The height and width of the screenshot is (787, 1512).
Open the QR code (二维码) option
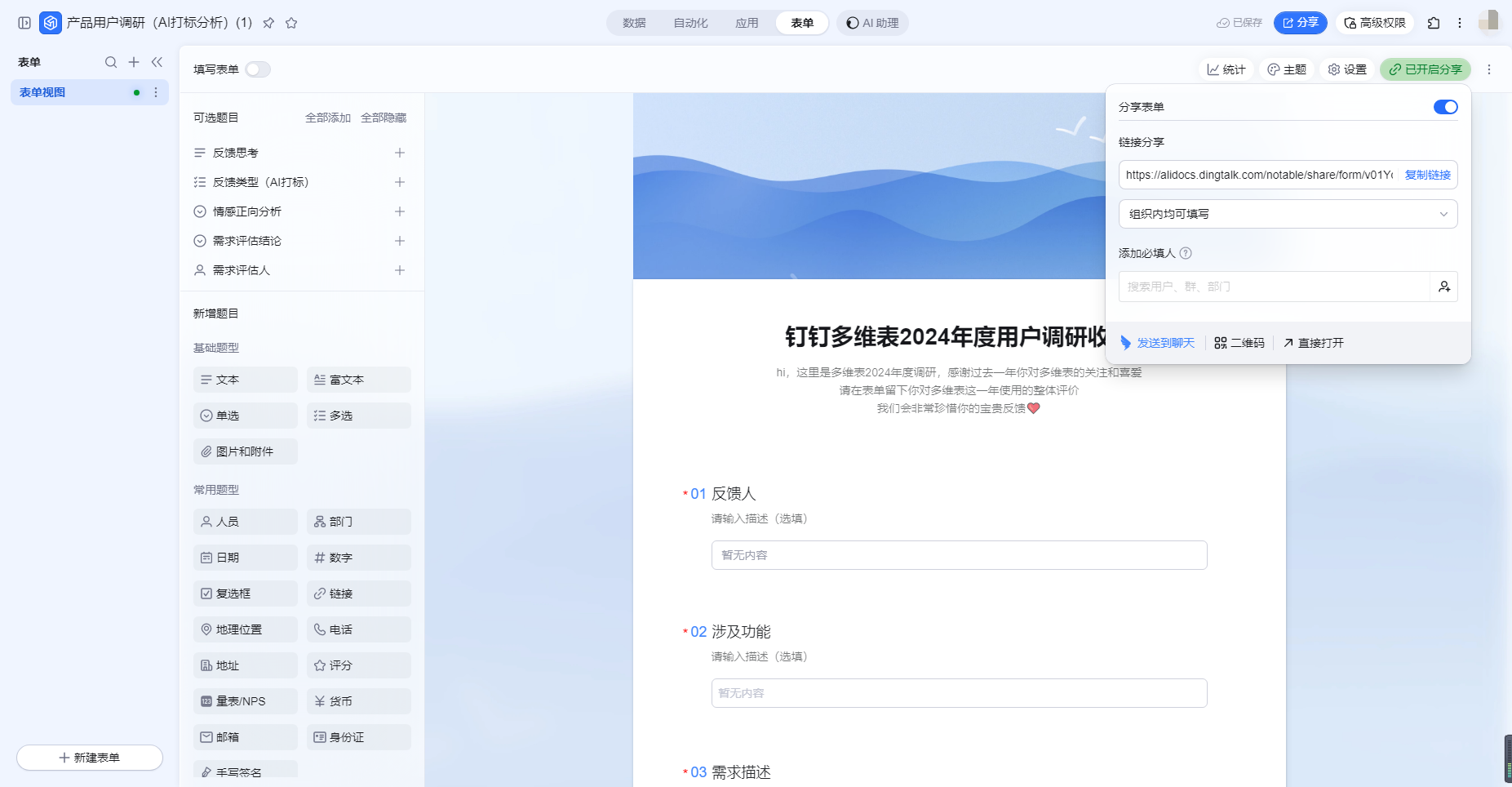[x=1239, y=343]
